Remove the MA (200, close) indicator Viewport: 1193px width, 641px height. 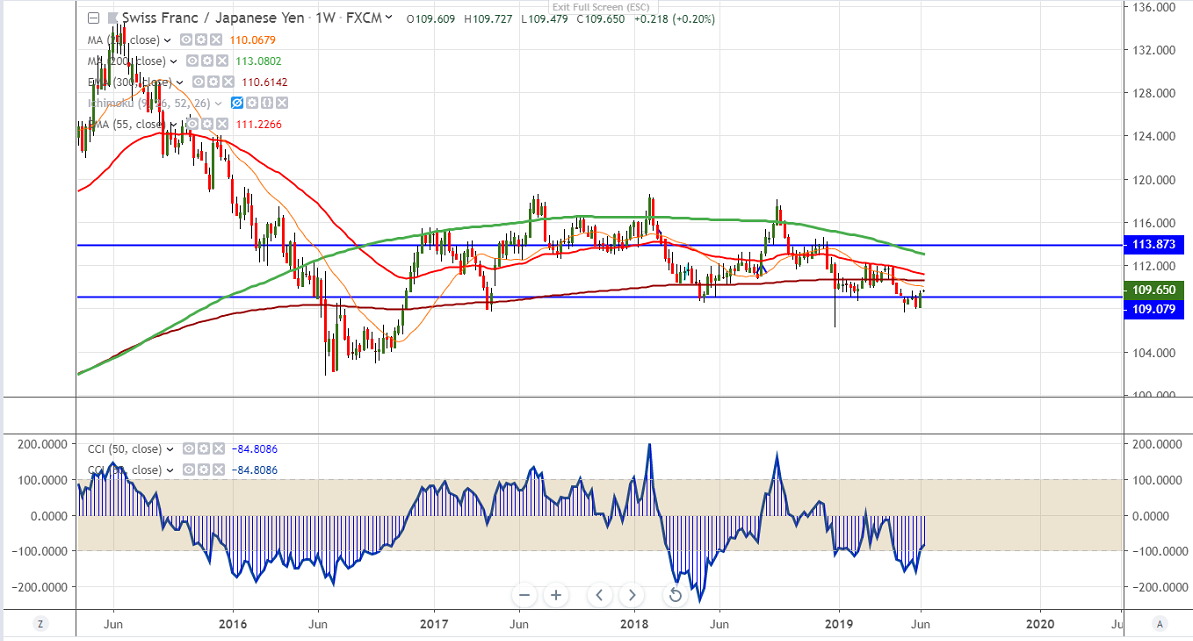(221, 61)
